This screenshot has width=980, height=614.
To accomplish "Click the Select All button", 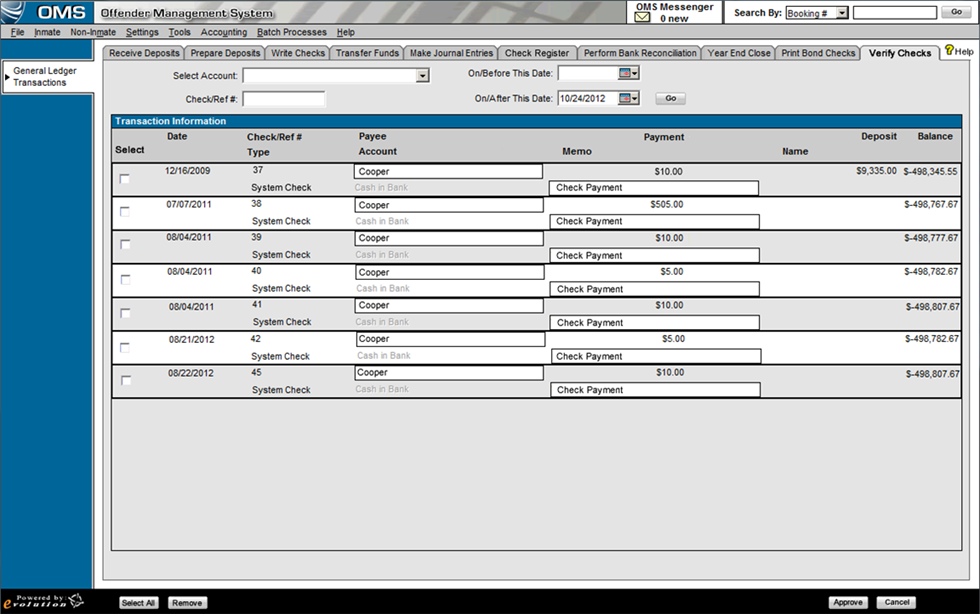I will tap(138, 603).
